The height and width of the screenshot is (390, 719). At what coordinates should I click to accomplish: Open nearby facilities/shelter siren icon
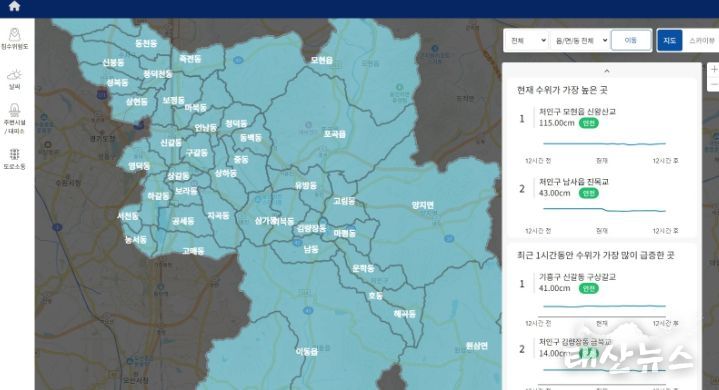(15, 118)
